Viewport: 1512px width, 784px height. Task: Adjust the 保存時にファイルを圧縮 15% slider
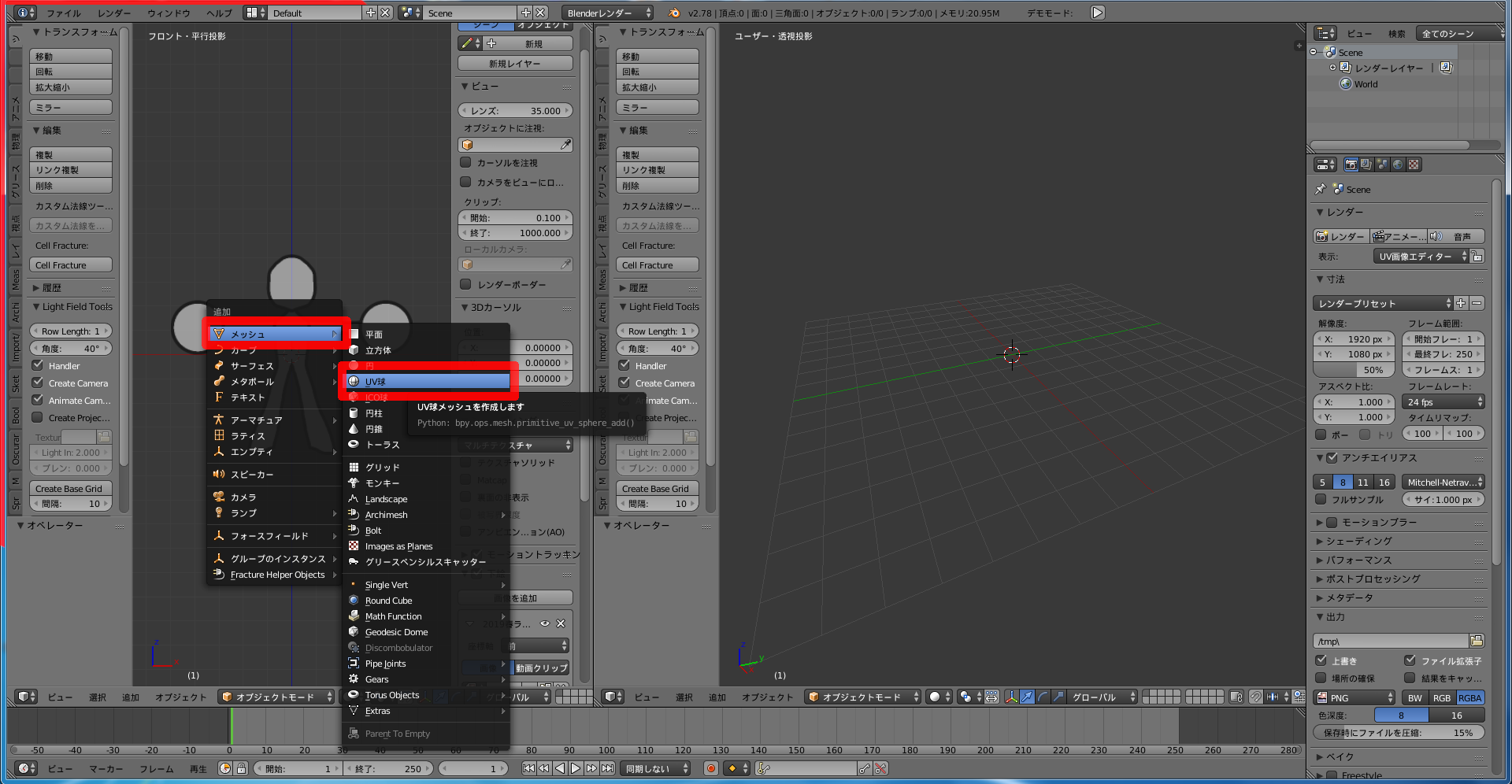1399,732
